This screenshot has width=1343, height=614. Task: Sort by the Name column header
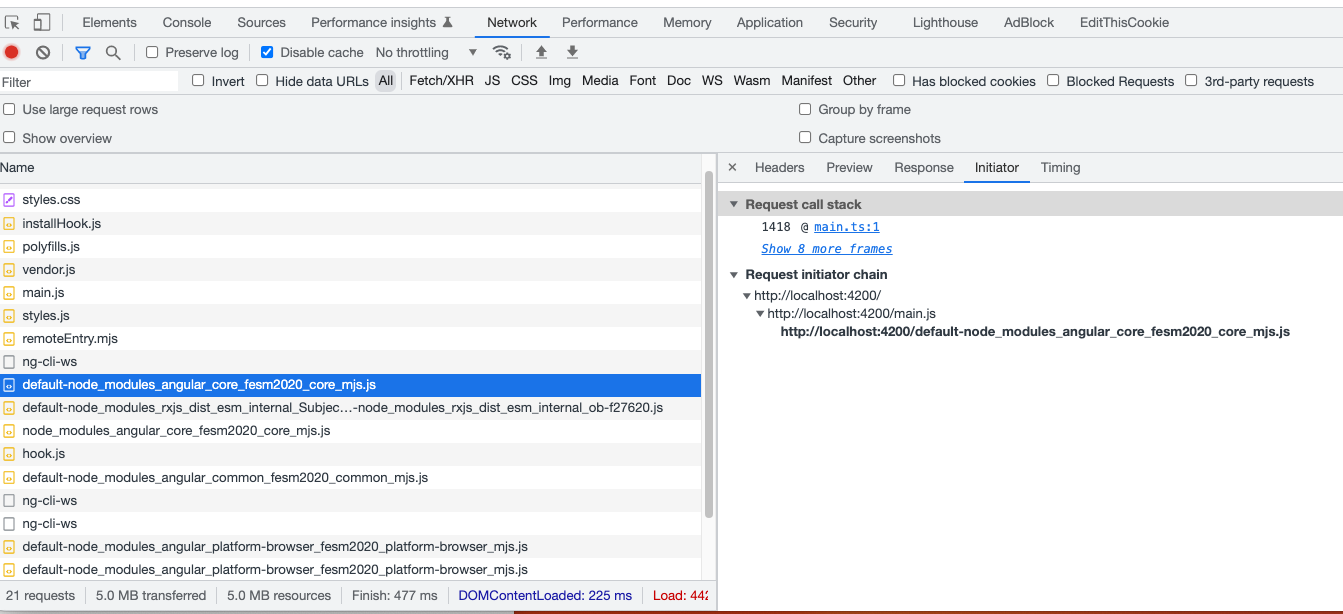(351, 167)
